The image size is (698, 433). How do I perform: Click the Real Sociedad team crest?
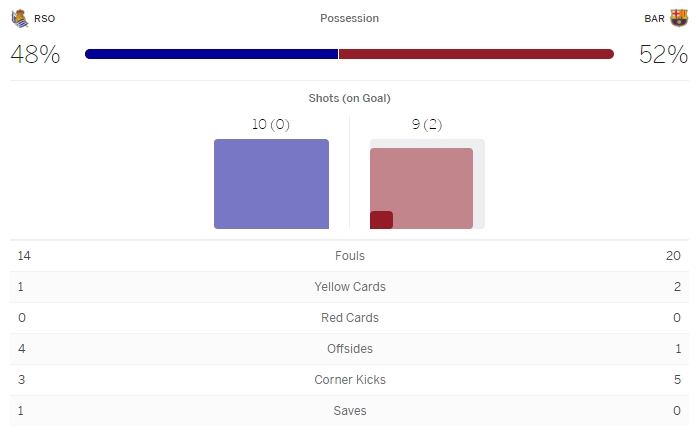[x=19, y=18]
